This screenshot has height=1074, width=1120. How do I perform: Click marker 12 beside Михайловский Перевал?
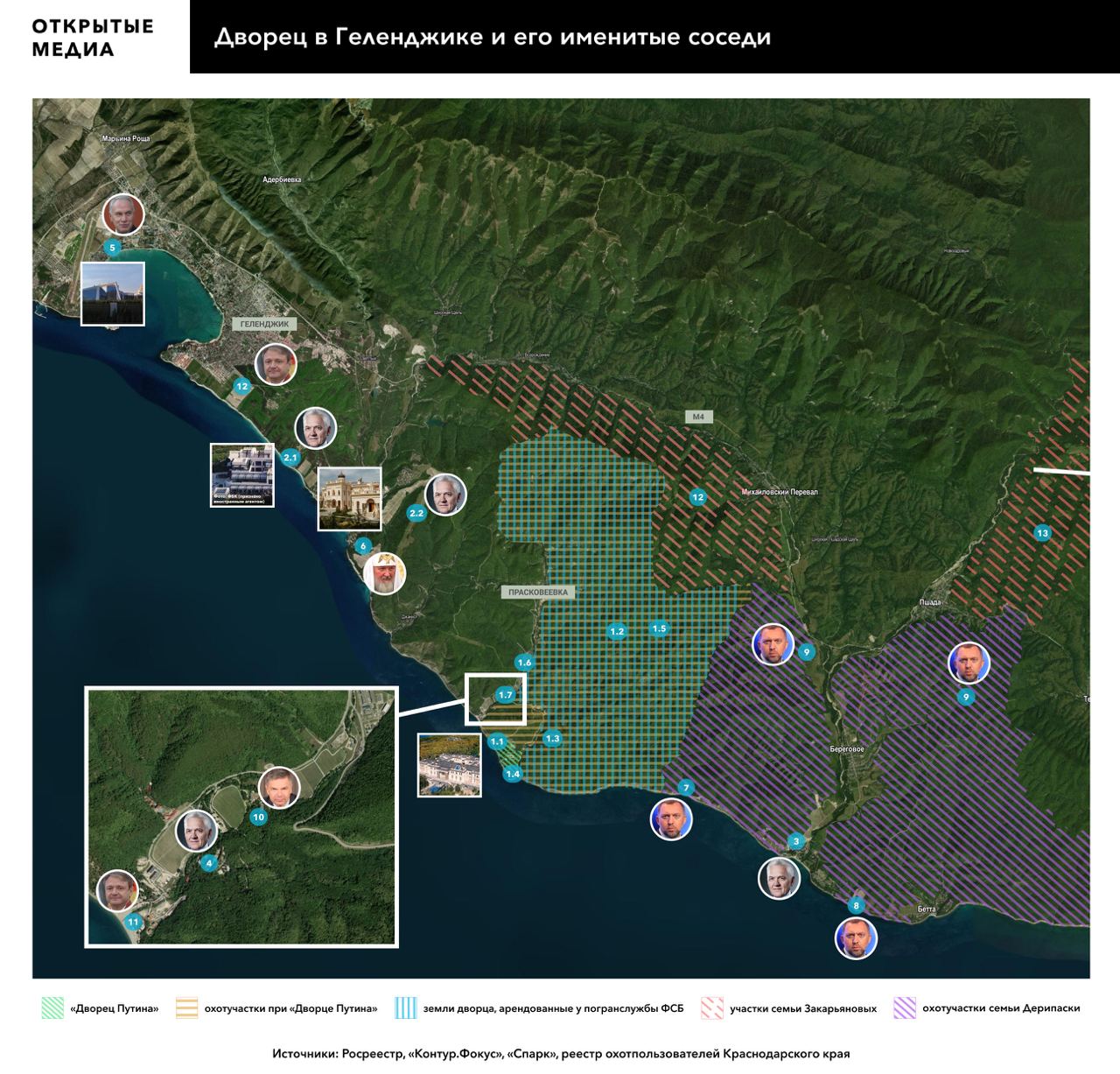[x=697, y=497]
